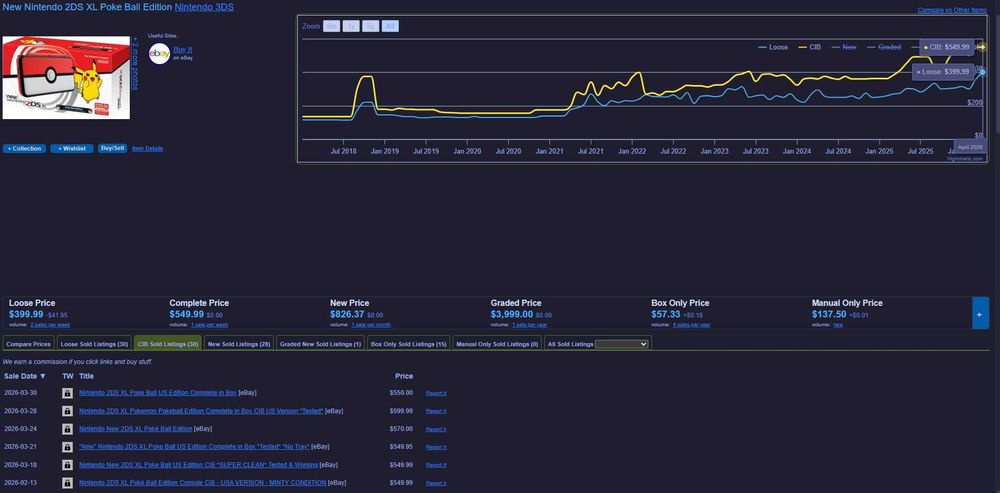Open the Nintendo 3DS console link
The image size is (1000, 493).
pyautogui.click(x=203, y=8)
